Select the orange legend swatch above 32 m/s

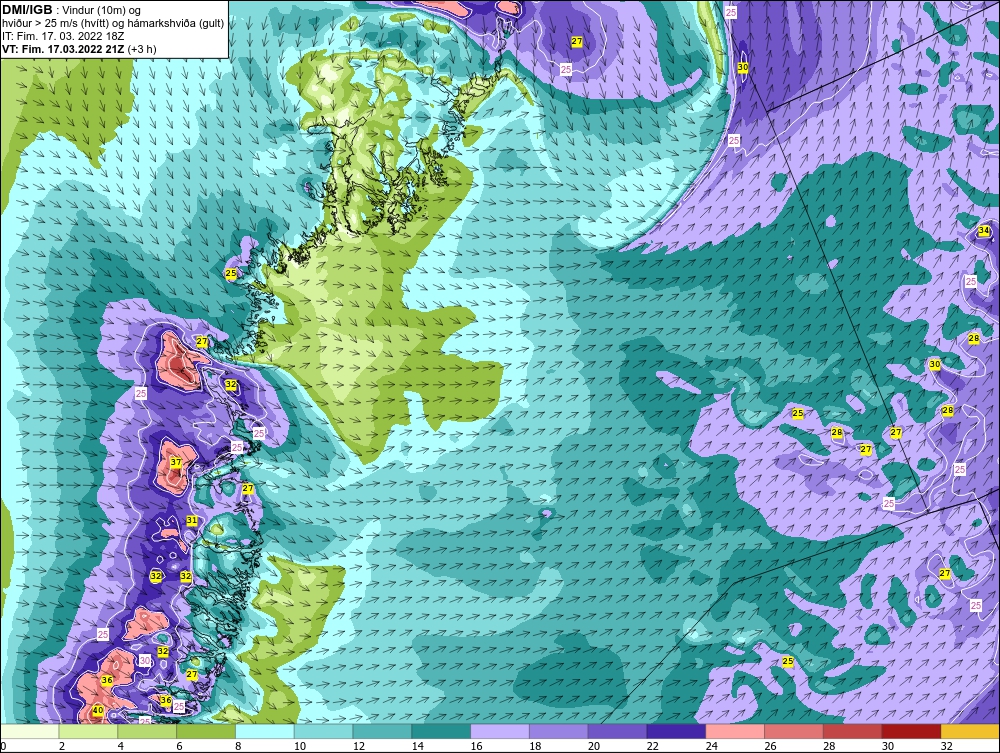[970, 731]
